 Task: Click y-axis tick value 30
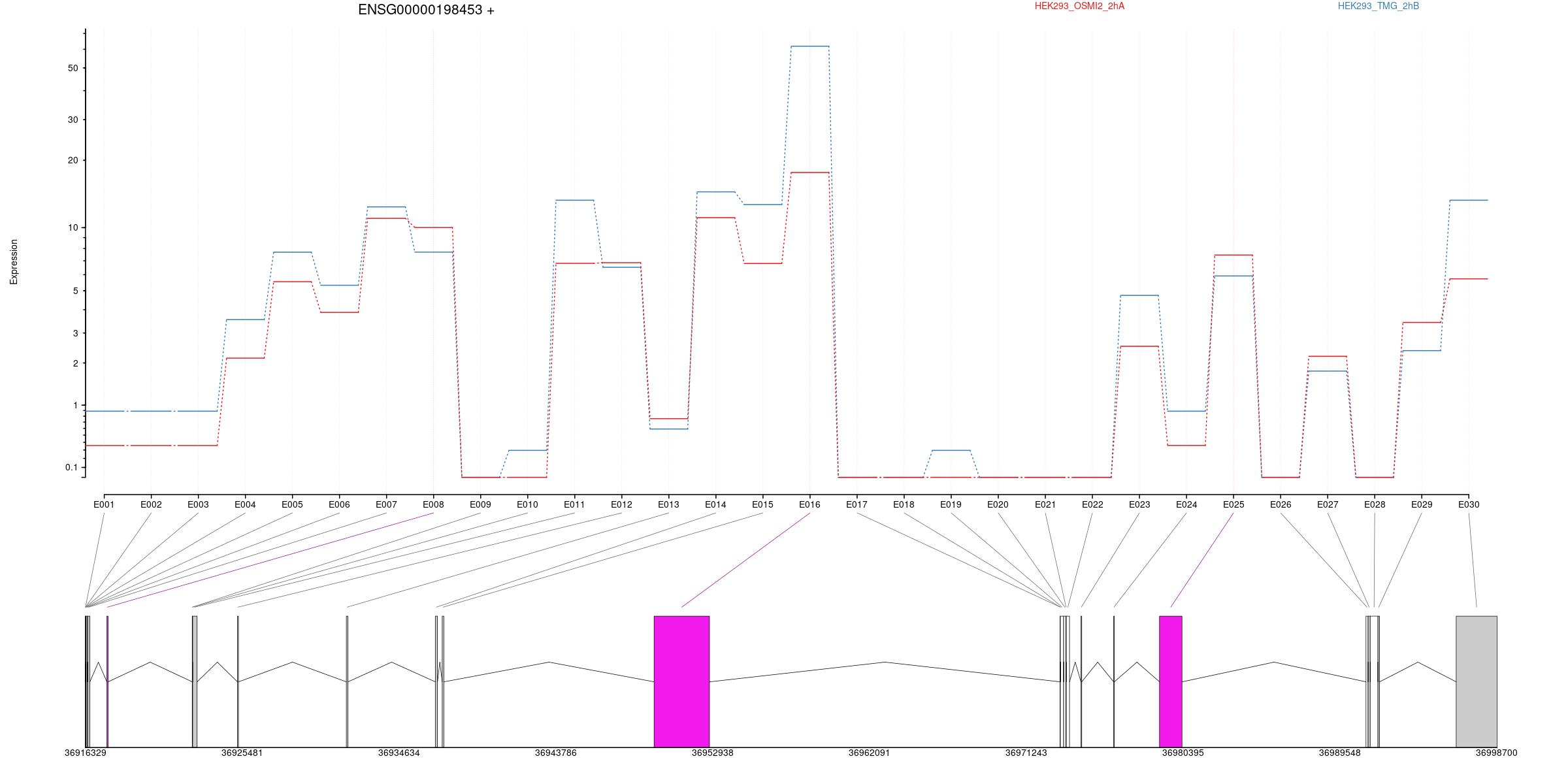point(73,120)
